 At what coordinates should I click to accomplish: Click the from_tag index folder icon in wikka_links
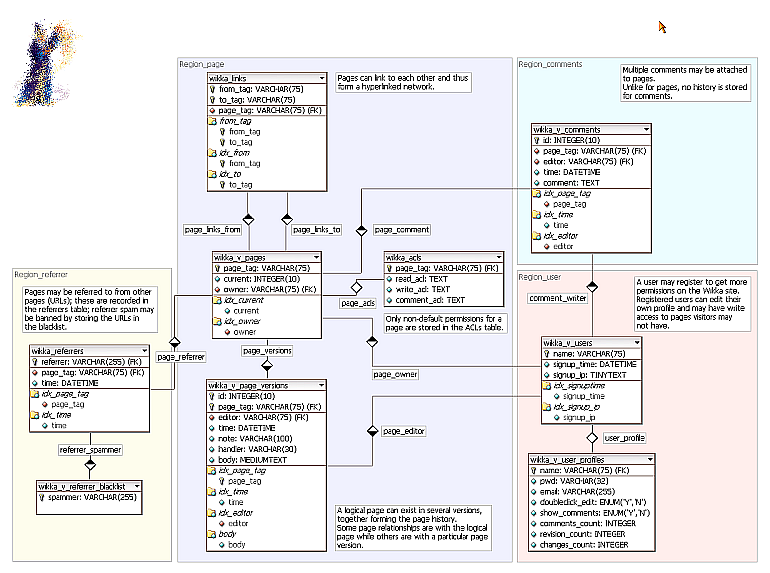(213, 121)
